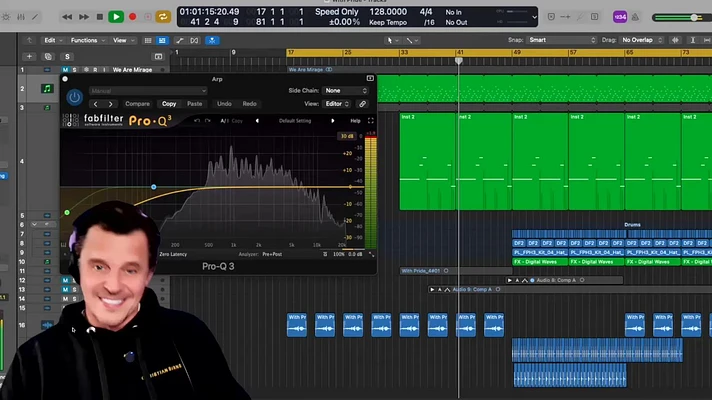Viewport: 712px width, 400px height.
Task: Click the Stop transport button
Action: (x=100, y=17)
